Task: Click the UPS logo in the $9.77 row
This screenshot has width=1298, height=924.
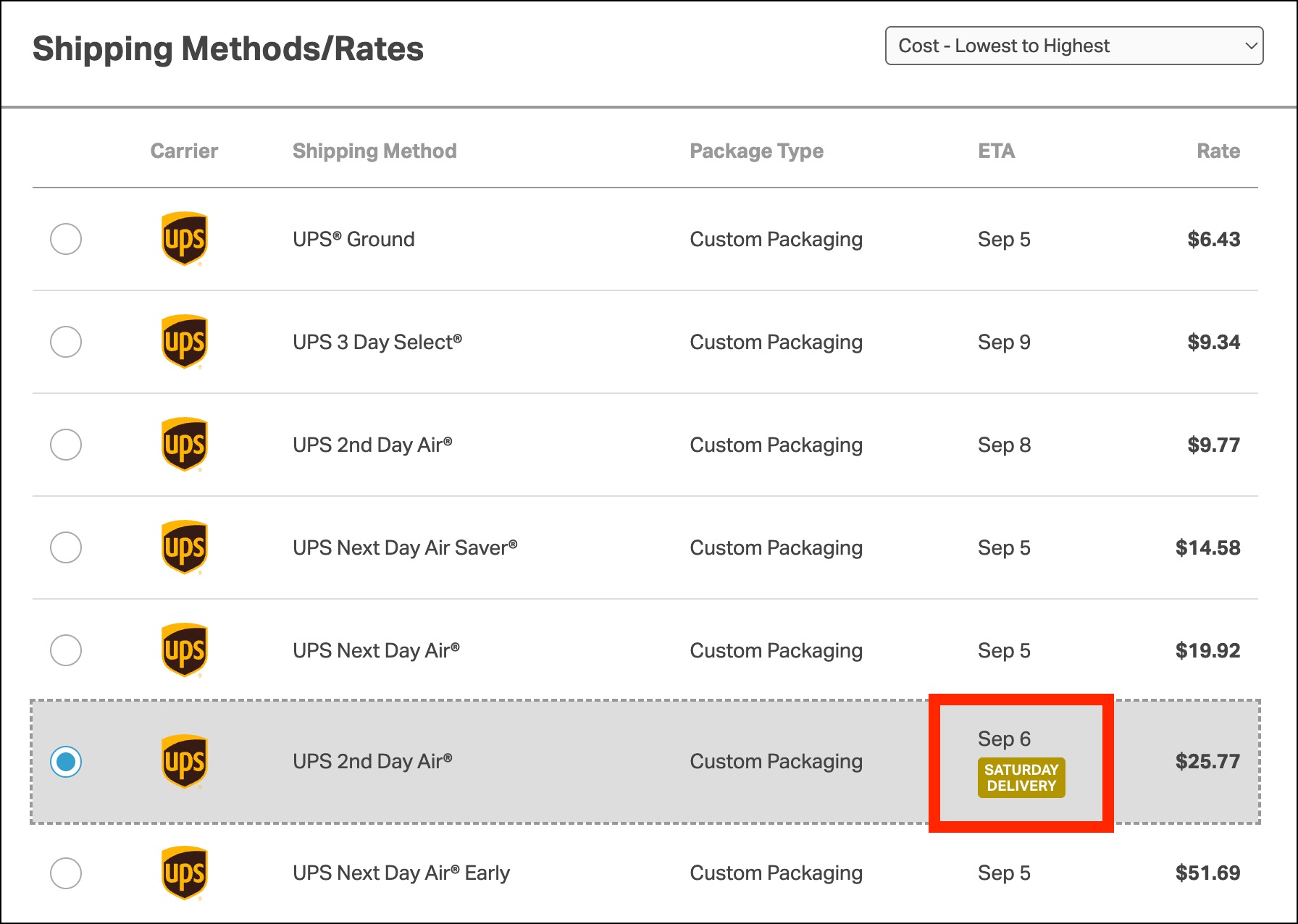Action: pos(184,445)
